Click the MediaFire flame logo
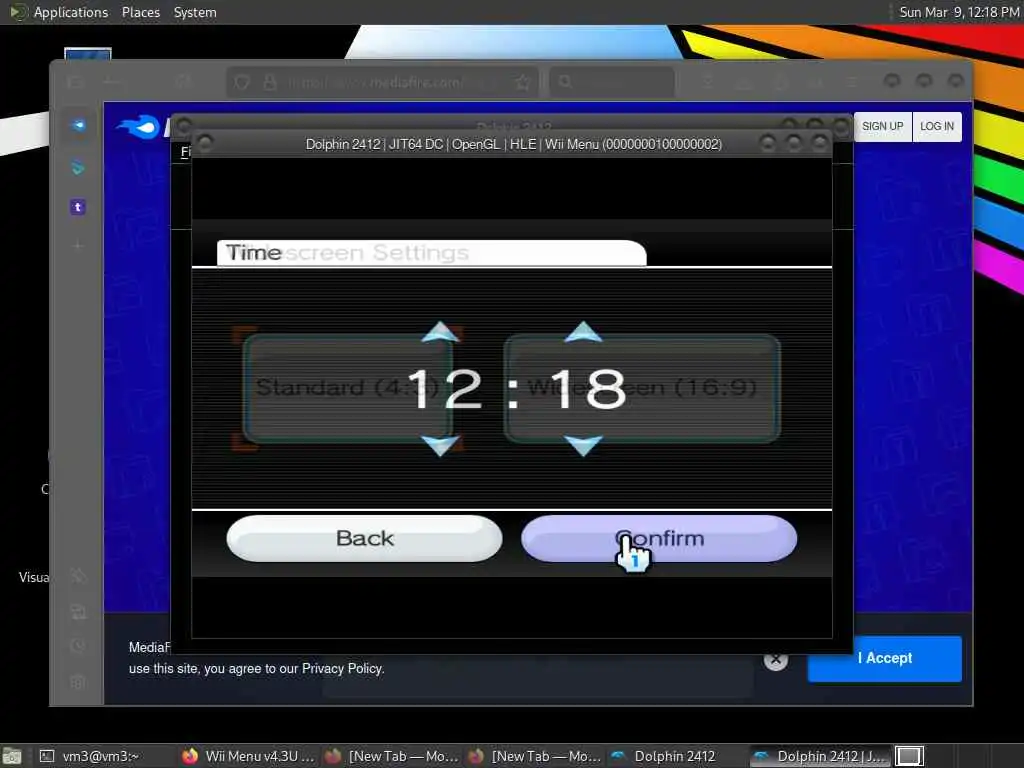The height and width of the screenshot is (768, 1024). [x=138, y=126]
